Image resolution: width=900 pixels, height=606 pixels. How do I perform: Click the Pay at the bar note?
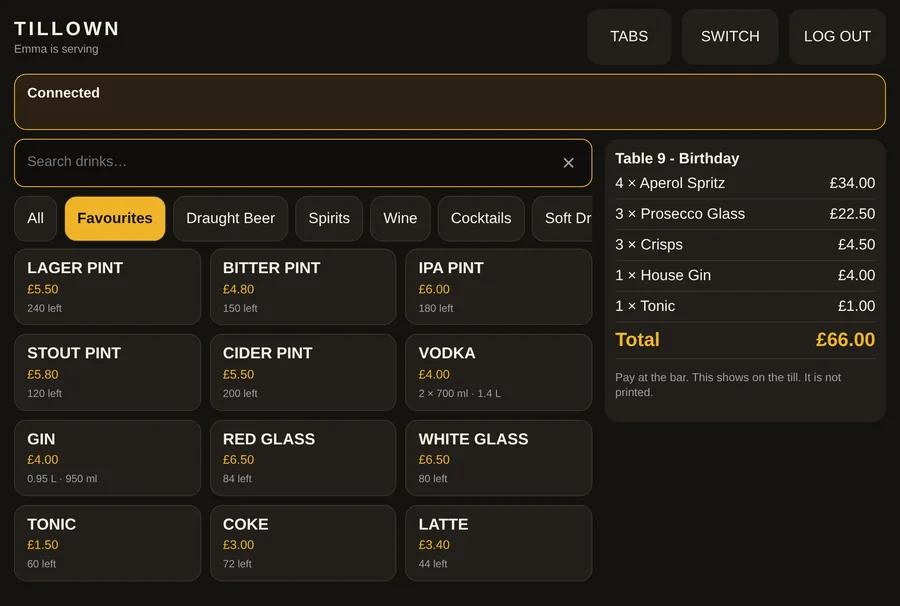[728, 385]
